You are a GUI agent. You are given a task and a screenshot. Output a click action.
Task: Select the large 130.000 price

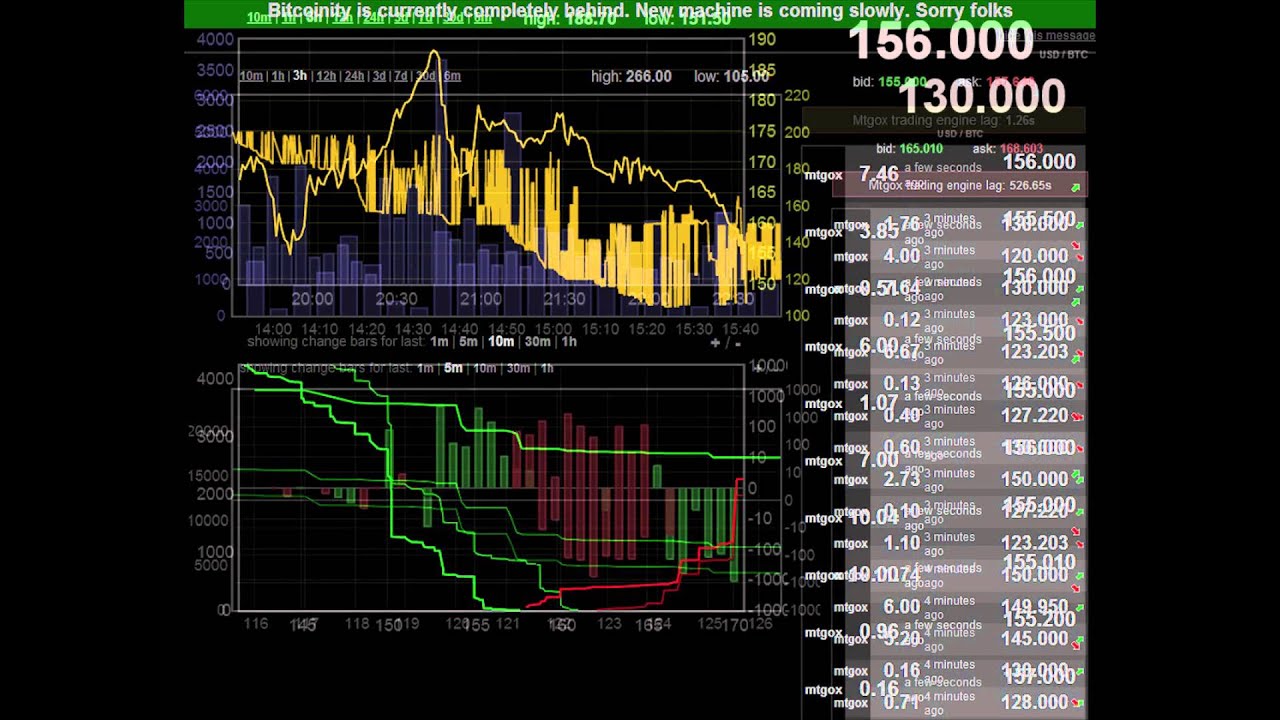click(x=982, y=97)
